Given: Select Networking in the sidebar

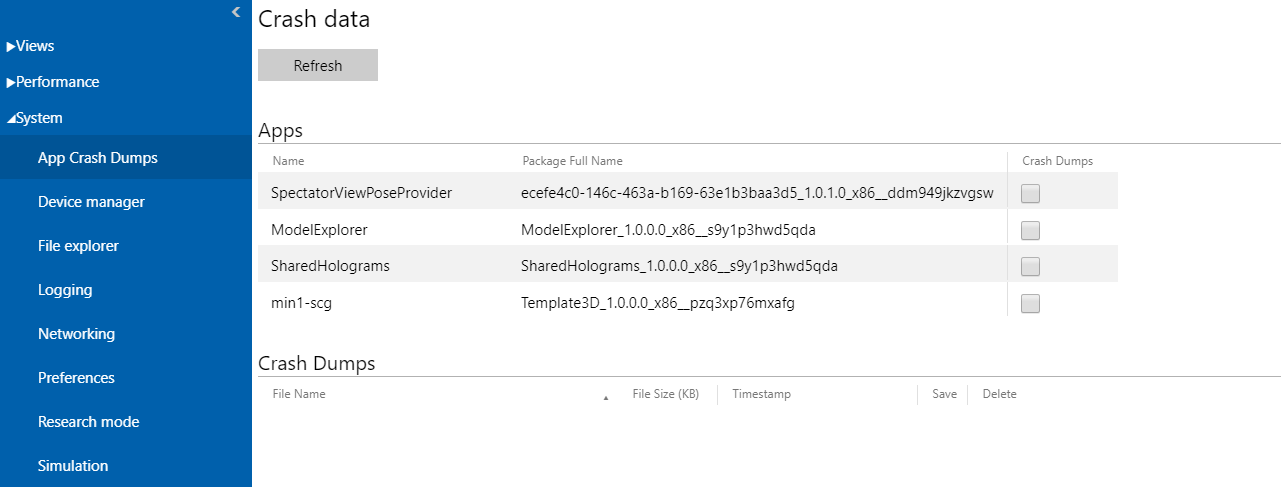Looking at the screenshot, I should point(76,334).
